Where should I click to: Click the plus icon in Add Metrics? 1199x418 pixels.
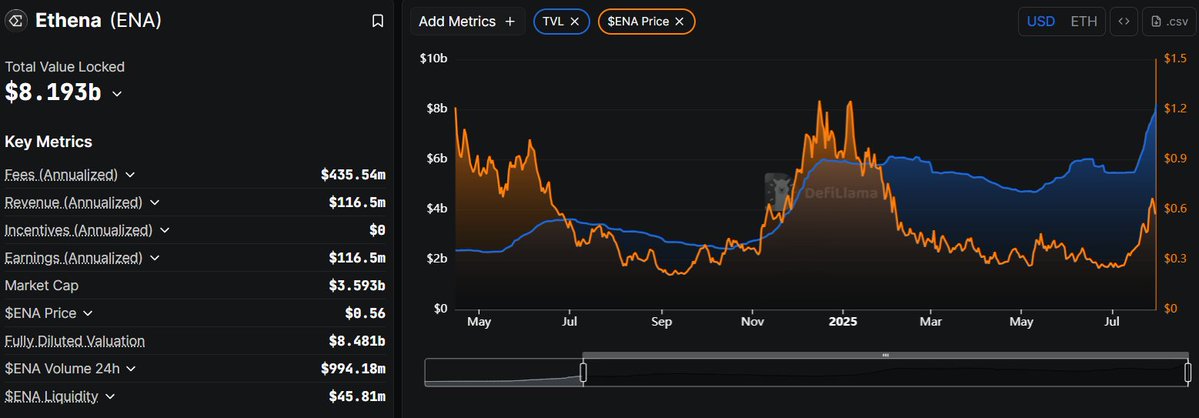click(510, 21)
